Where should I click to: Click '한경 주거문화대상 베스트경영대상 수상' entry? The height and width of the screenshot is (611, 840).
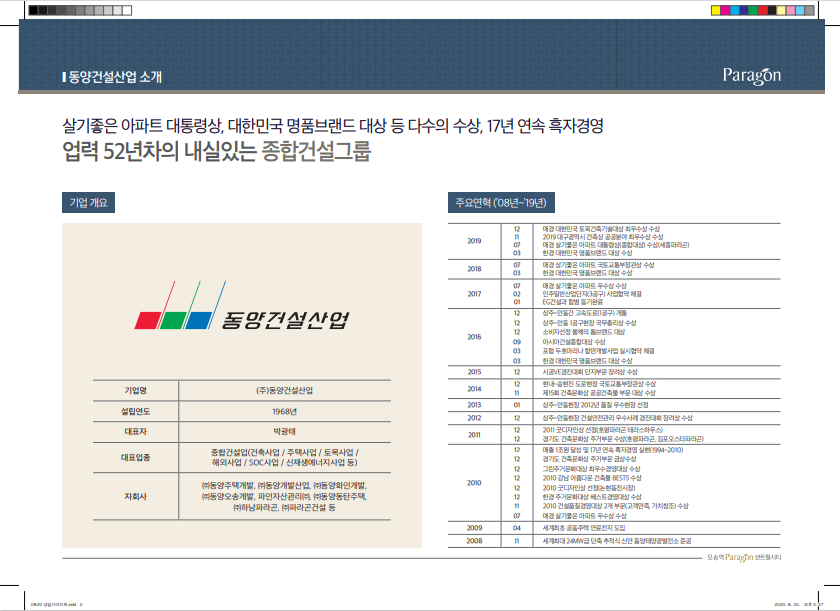(x=591, y=497)
